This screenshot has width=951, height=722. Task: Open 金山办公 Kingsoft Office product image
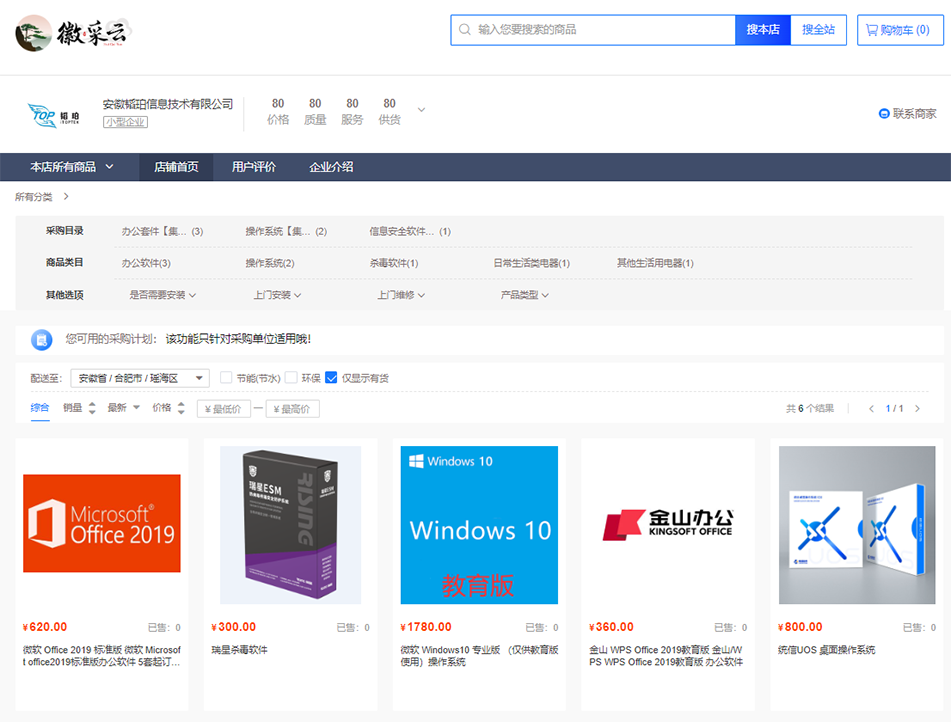tap(668, 525)
